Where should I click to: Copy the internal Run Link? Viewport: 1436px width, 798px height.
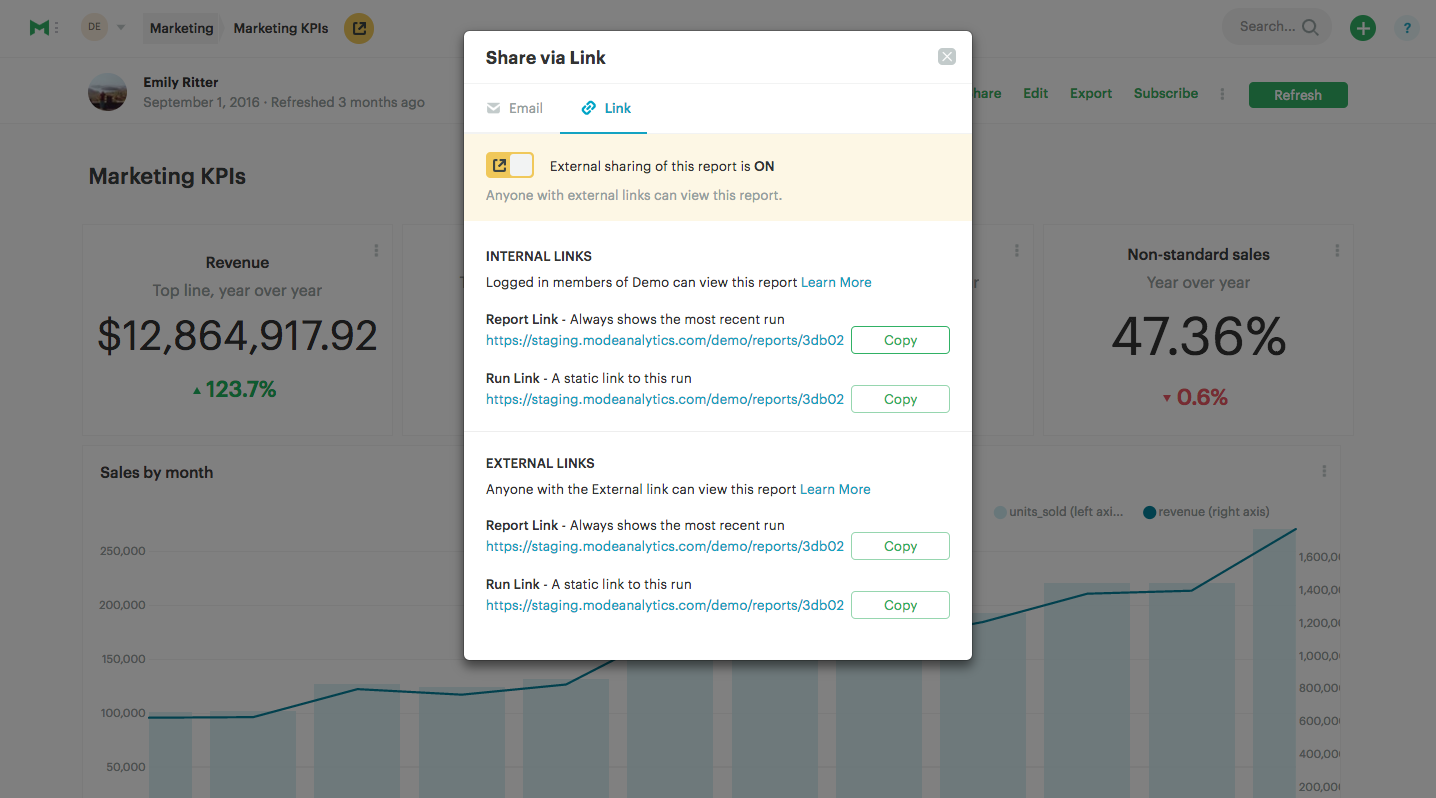900,399
